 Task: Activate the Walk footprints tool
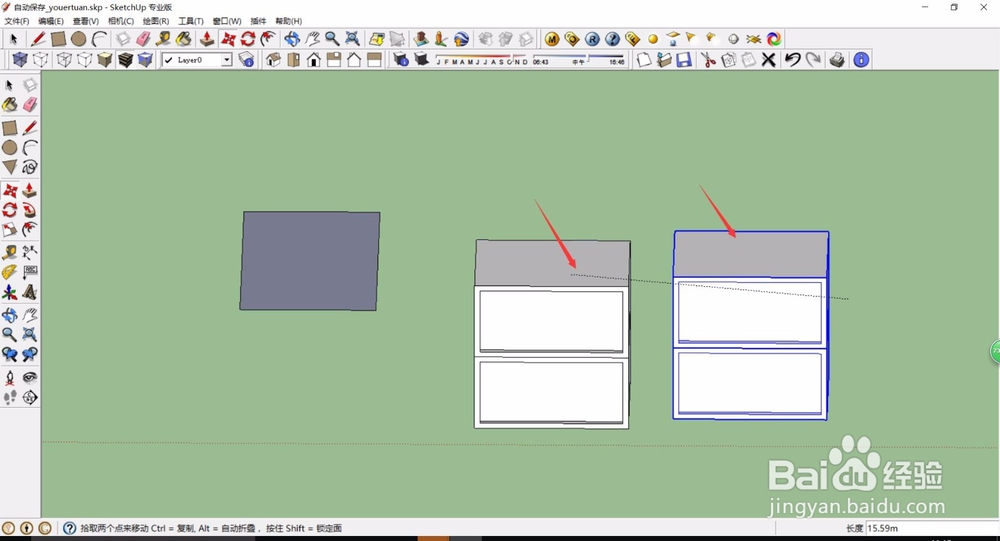coord(10,397)
